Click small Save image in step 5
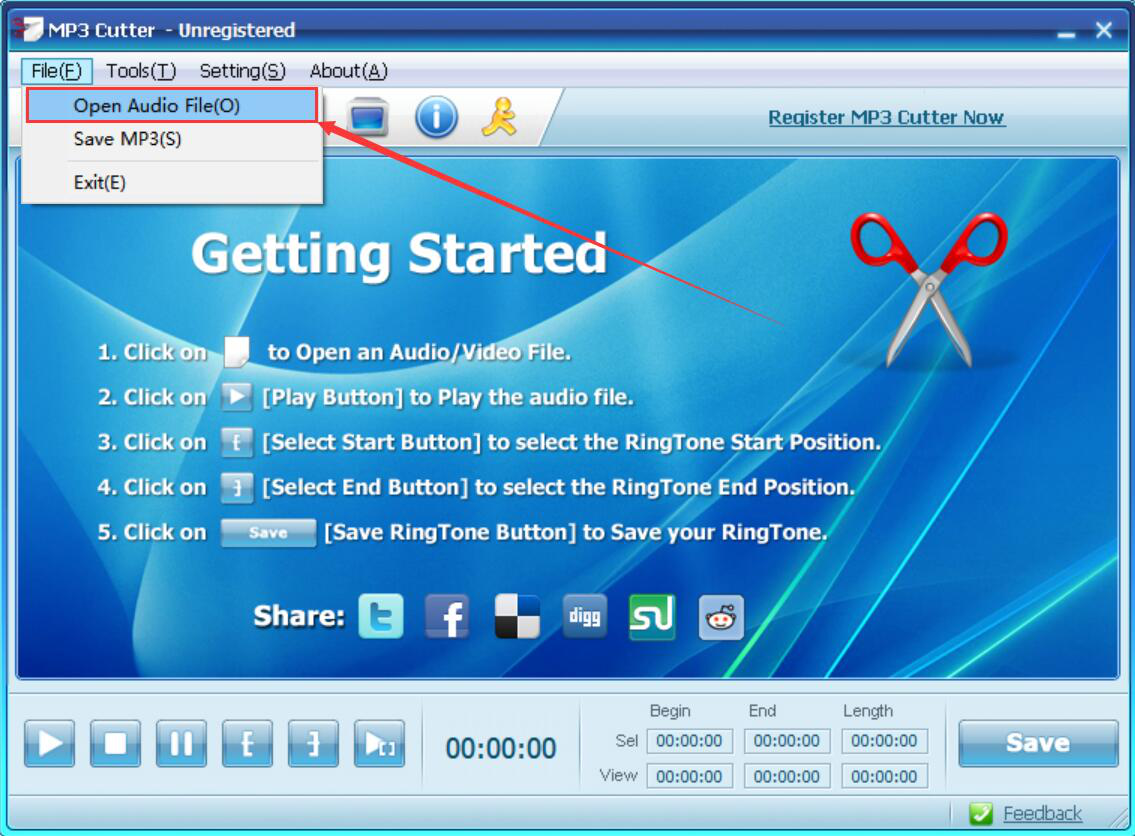Viewport: 1135px width, 836px height. coord(268,533)
